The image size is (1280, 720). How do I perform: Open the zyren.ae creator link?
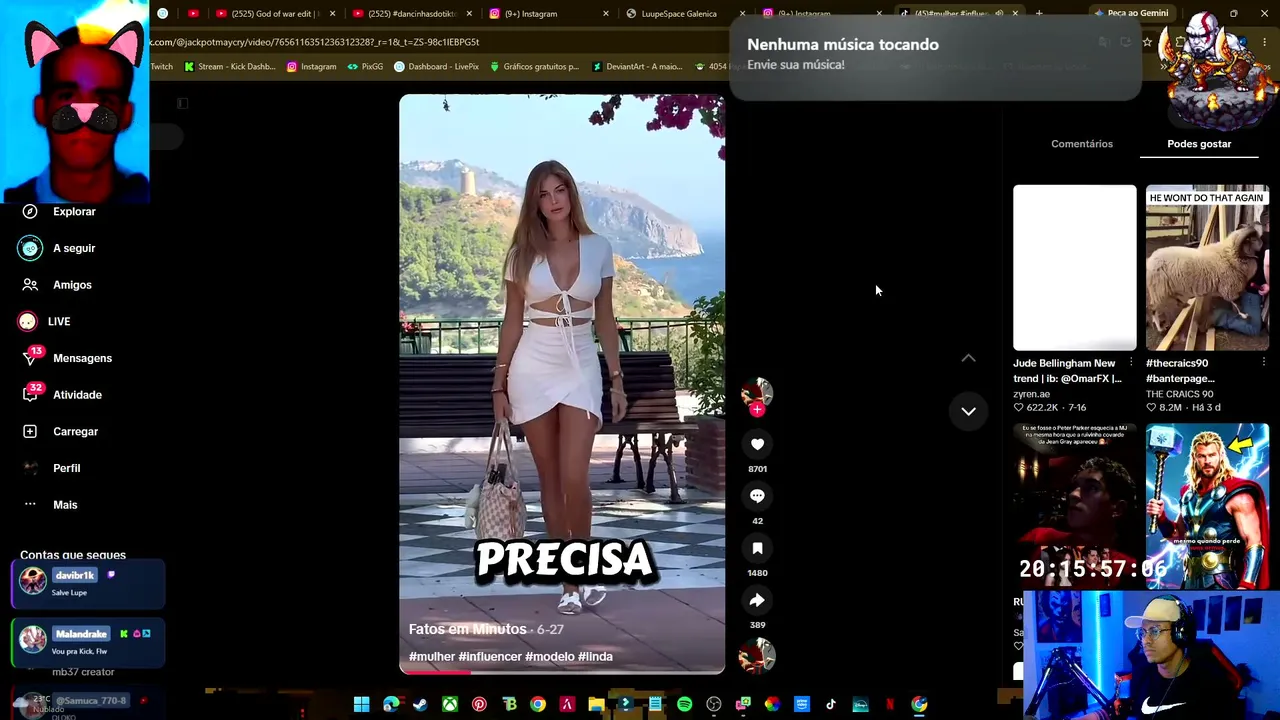[1031, 394]
